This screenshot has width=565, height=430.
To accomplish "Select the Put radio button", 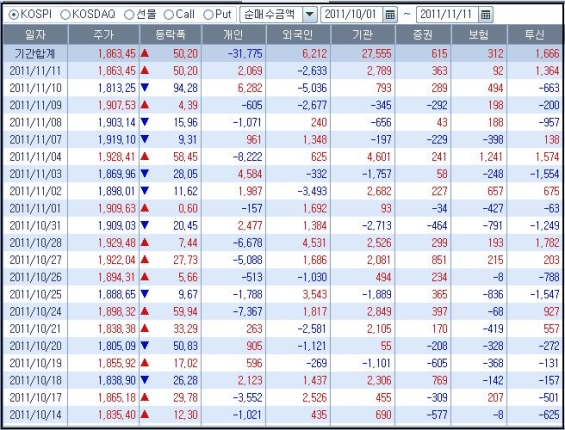I will (x=208, y=15).
